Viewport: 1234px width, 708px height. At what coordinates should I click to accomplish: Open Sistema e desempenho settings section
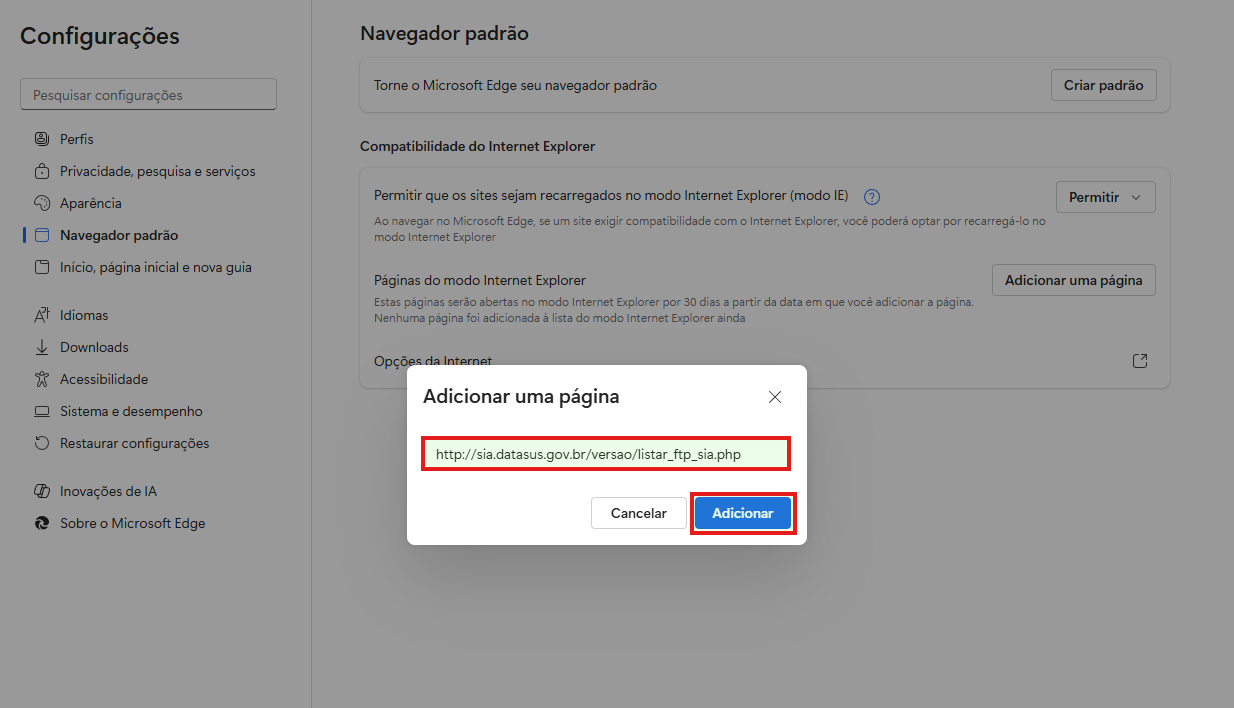click(x=130, y=411)
